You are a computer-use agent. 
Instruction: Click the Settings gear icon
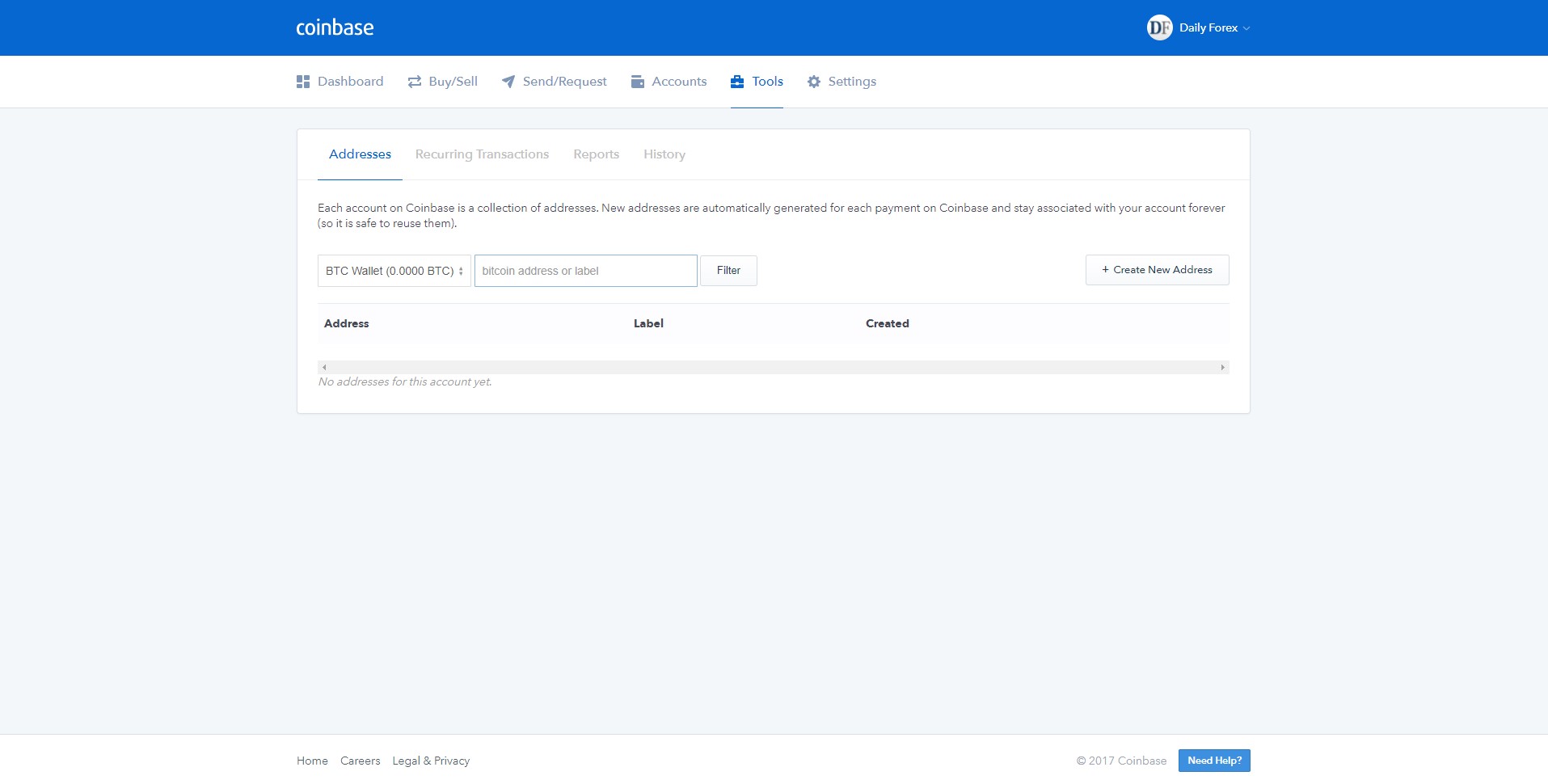[x=814, y=82]
